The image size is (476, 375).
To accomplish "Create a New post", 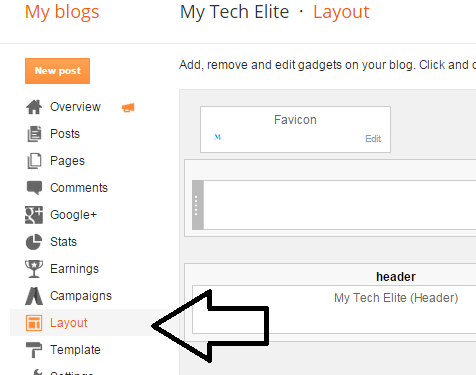I will [57, 71].
